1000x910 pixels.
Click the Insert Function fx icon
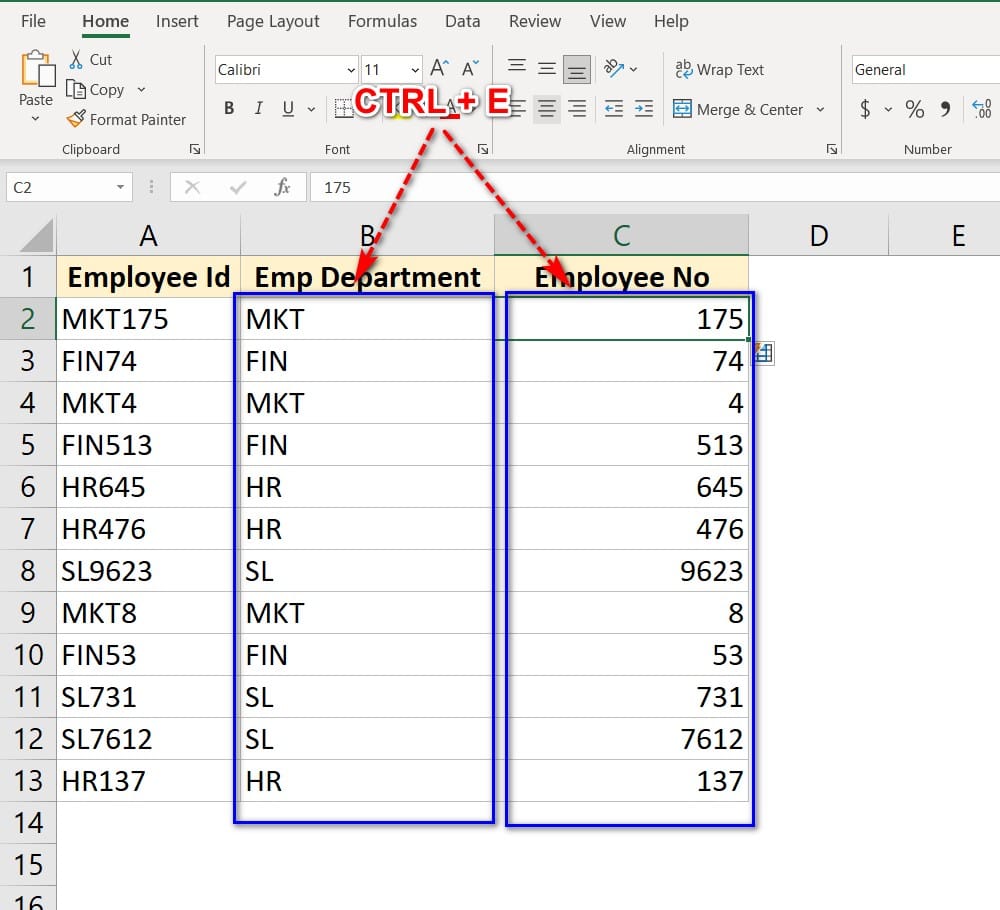click(x=282, y=187)
